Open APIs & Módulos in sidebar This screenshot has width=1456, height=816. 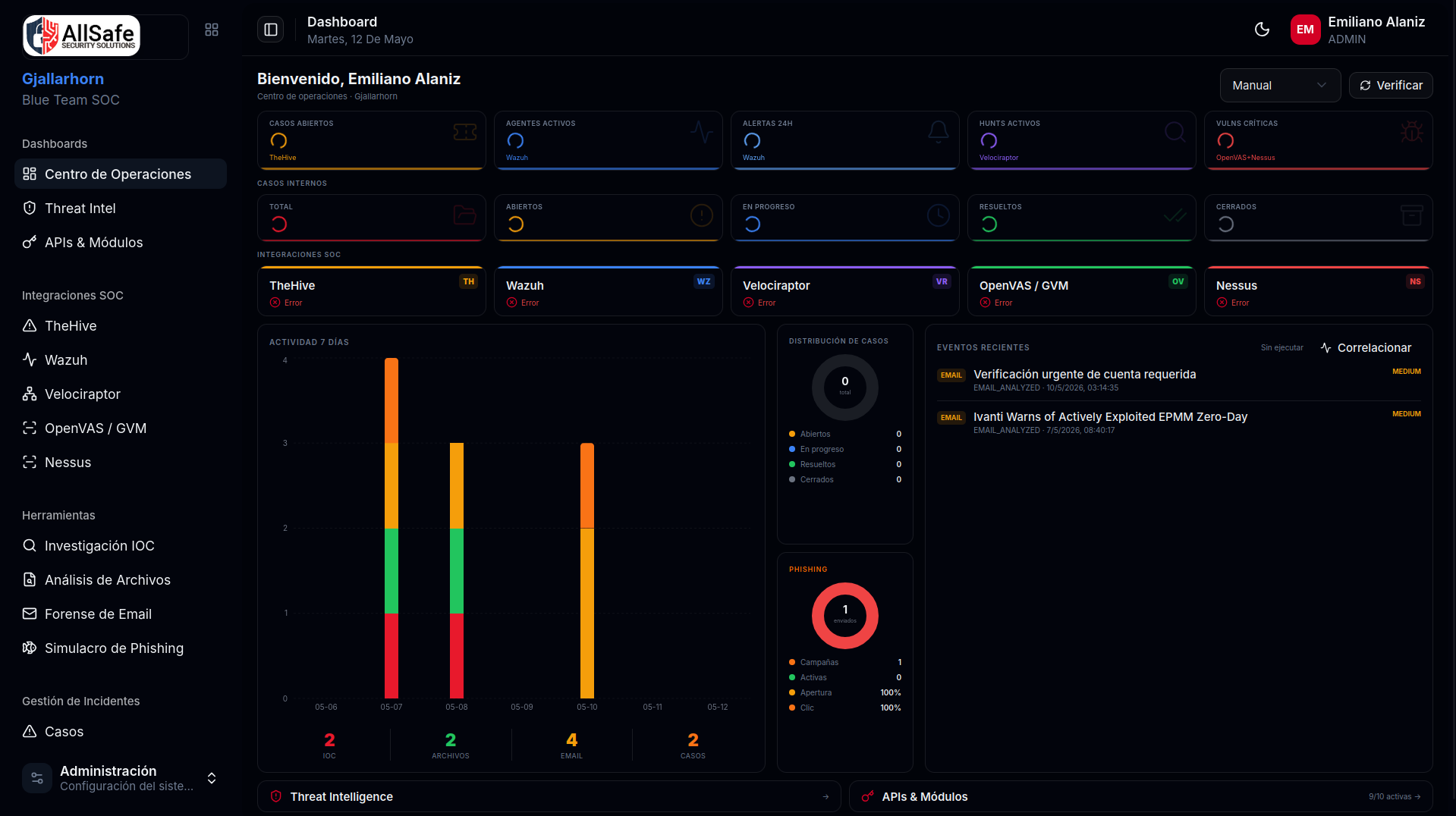point(121,242)
